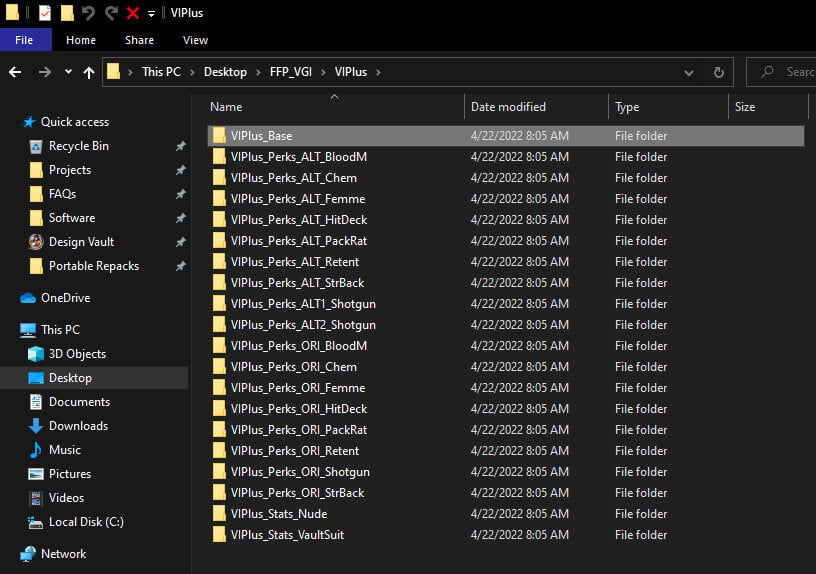Screen dimensions: 816x574
Task: Click Desktop in address breadcrumb
Action: tap(225, 72)
